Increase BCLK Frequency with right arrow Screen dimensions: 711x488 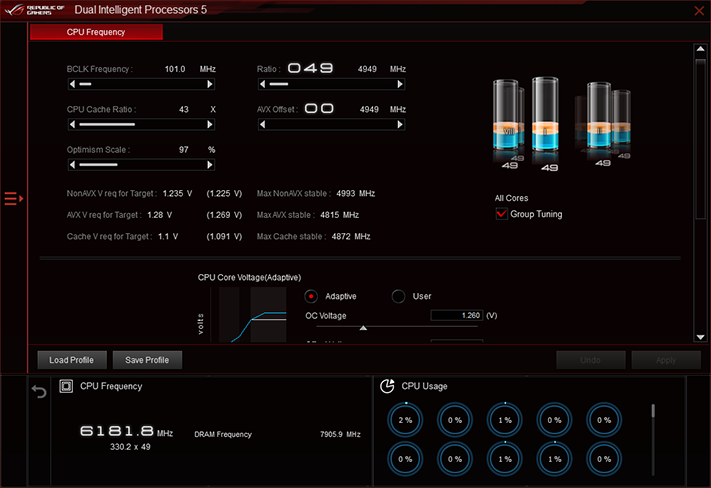(x=209, y=84)
